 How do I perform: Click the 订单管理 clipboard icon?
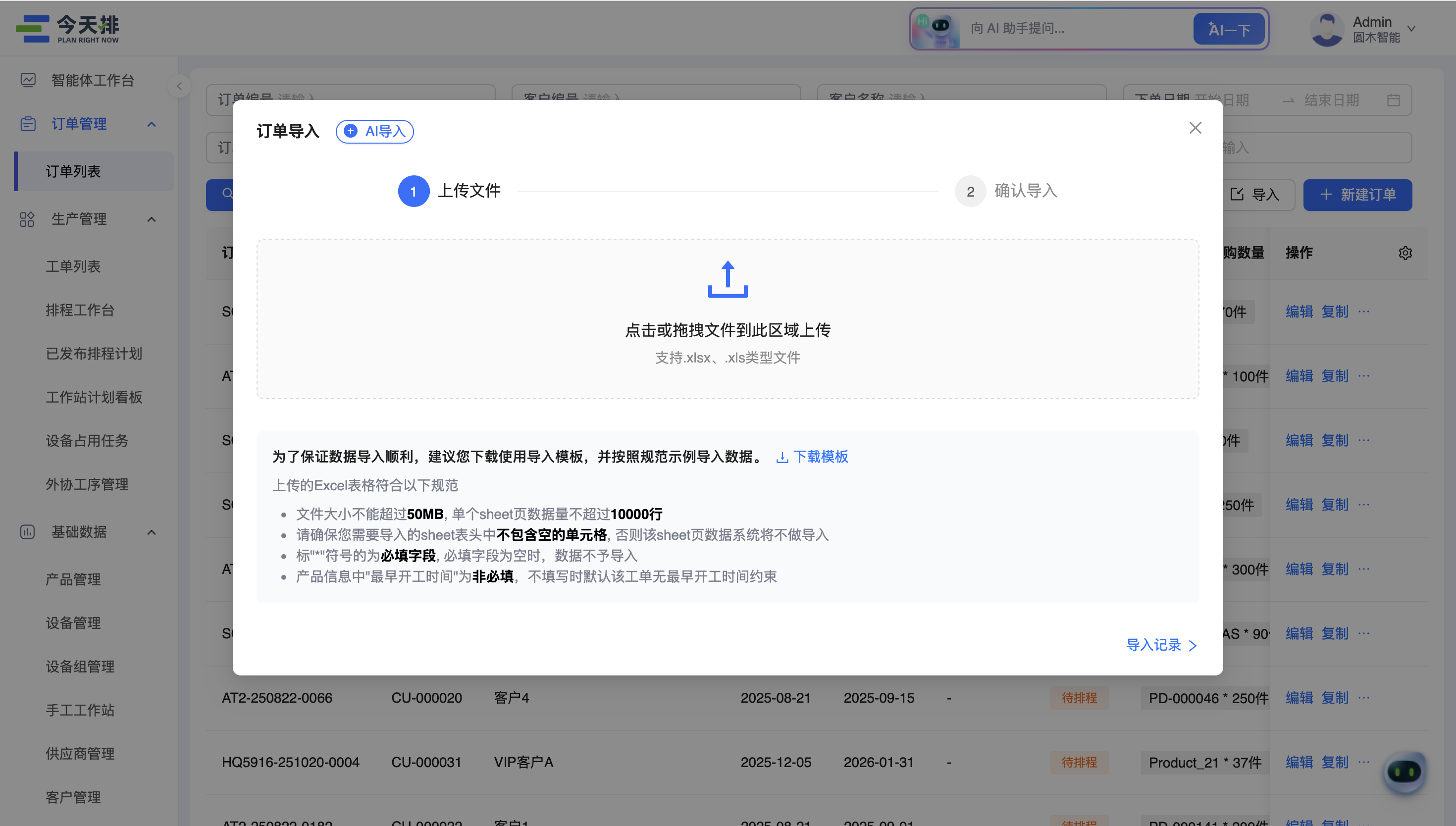coord(28,124)
